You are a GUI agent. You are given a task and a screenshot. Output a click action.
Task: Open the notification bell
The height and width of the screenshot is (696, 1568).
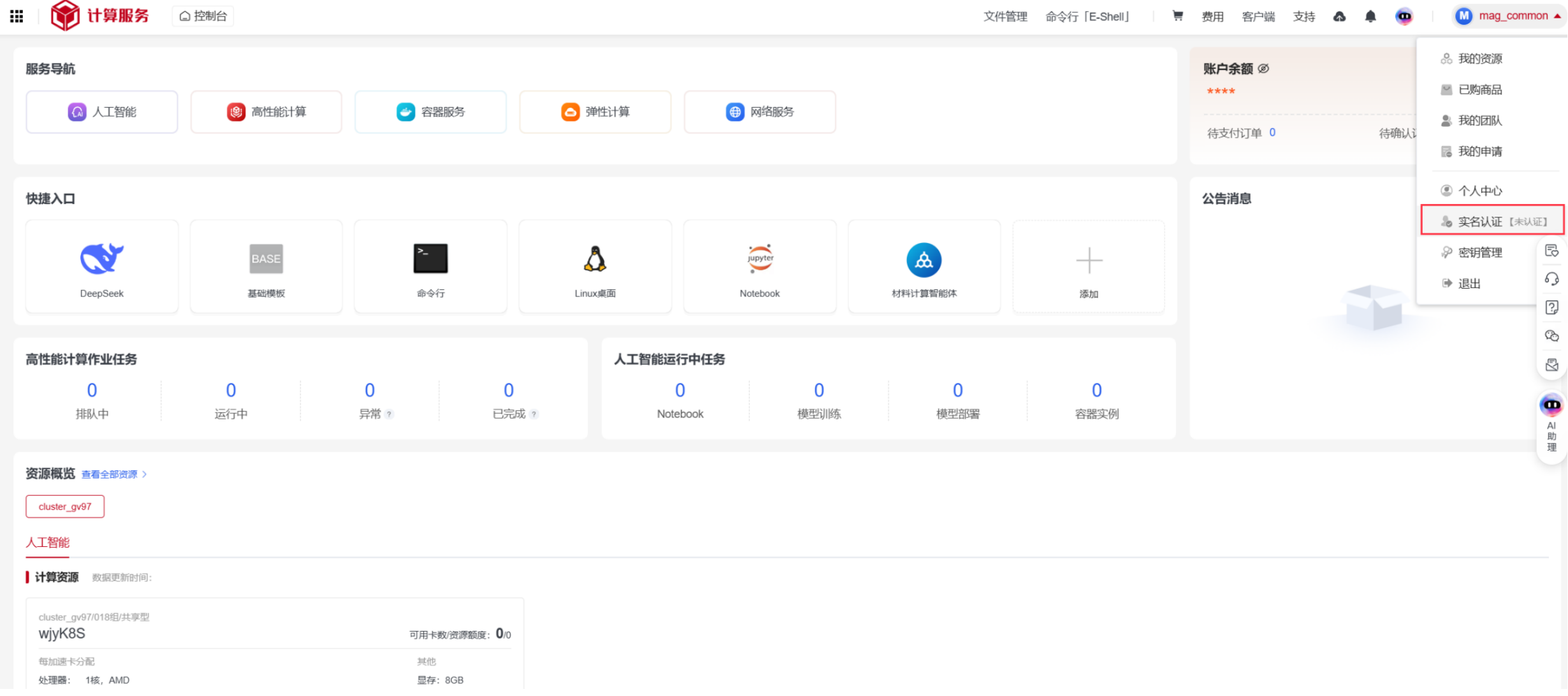1370,16
